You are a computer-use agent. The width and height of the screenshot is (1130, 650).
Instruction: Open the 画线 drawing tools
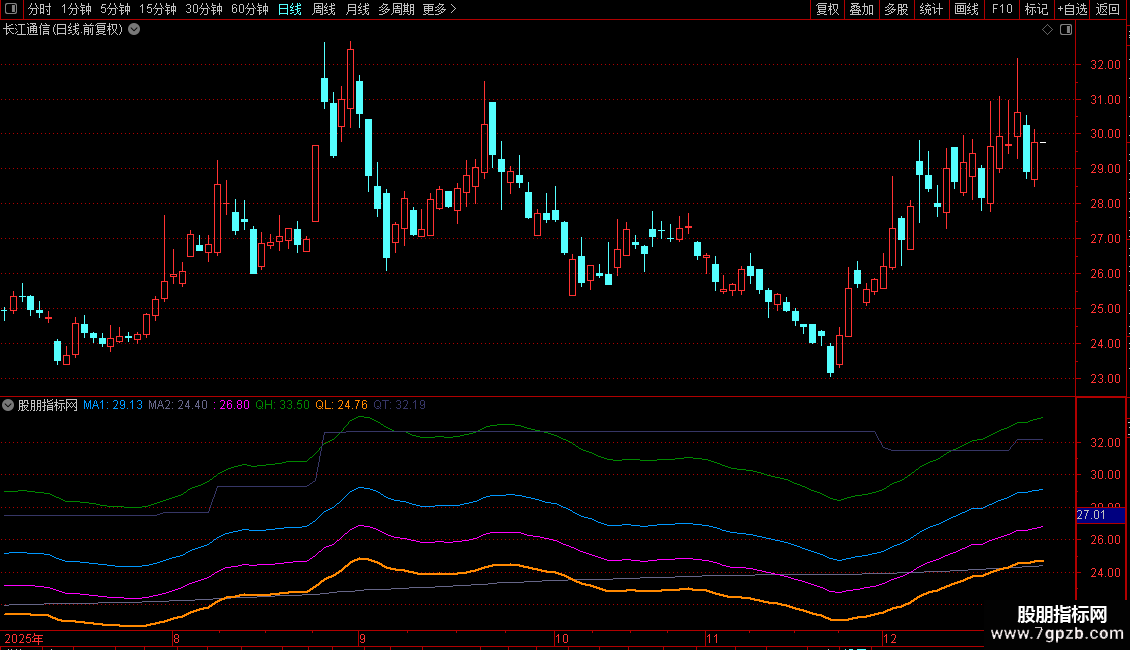[966, 9]
